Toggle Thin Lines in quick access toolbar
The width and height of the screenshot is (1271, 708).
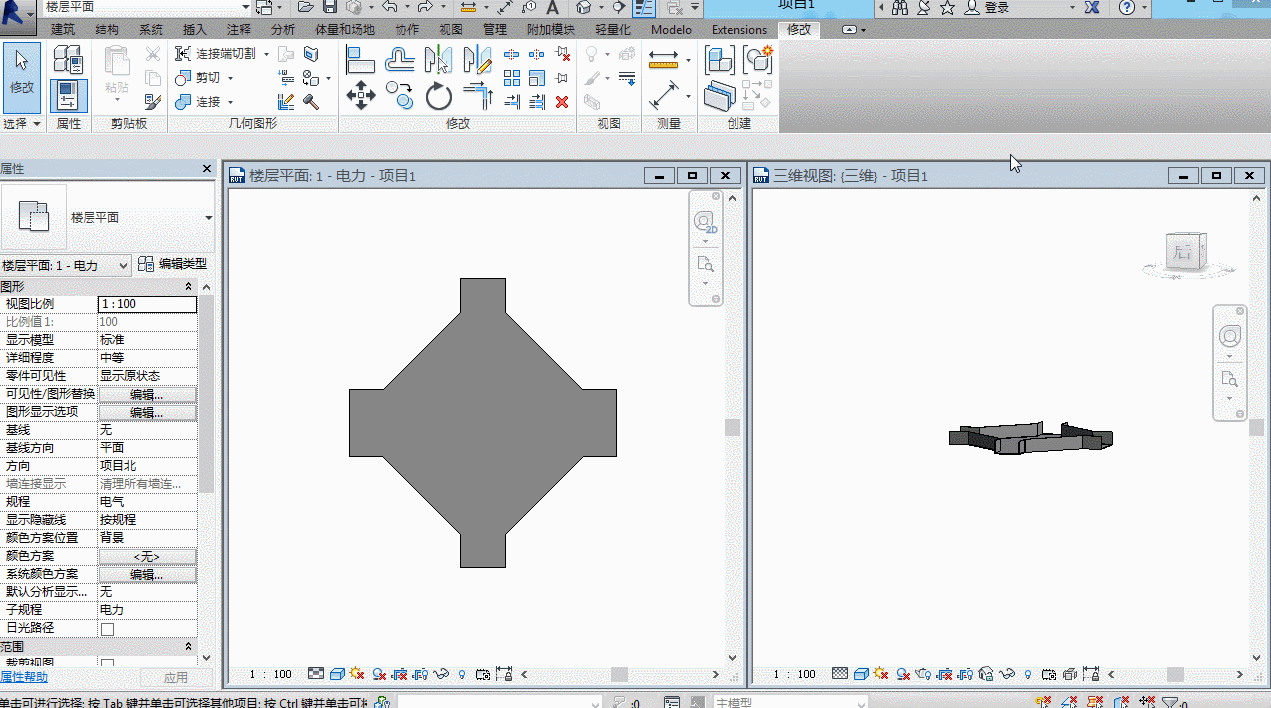643,7
